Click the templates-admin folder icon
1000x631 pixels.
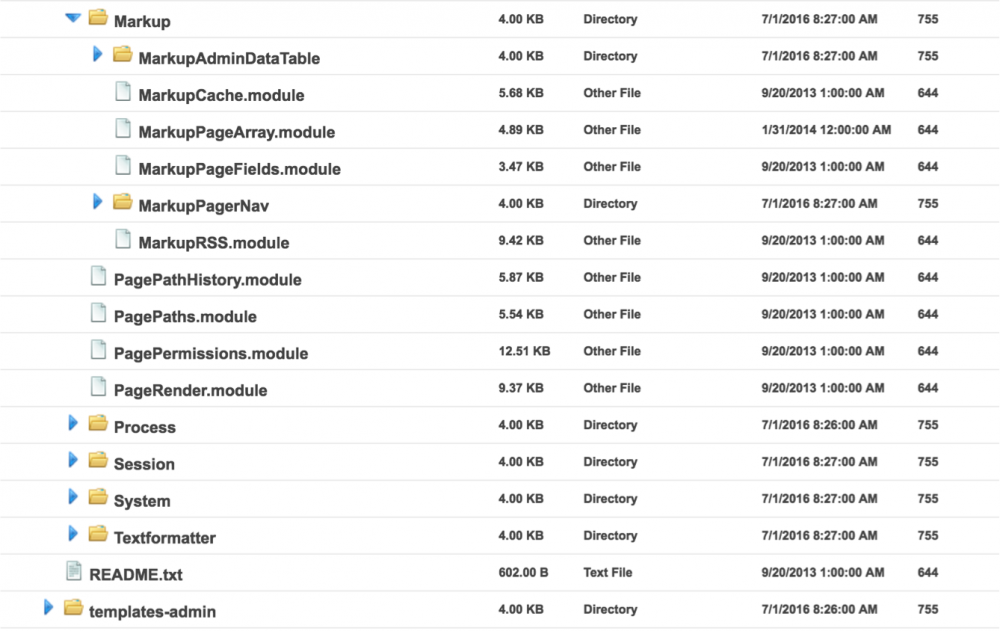tap(73, 608)
